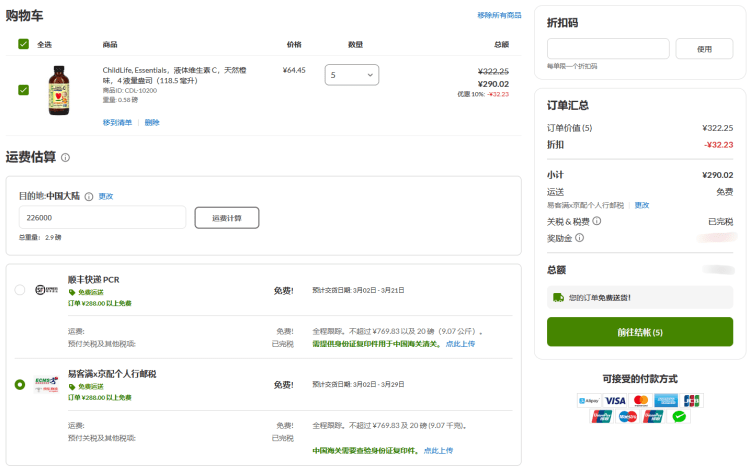The height and width of the screenshot is (472, 750).
Task: Click the 每单限一个折扣码 note
Action: click(572, 66)
